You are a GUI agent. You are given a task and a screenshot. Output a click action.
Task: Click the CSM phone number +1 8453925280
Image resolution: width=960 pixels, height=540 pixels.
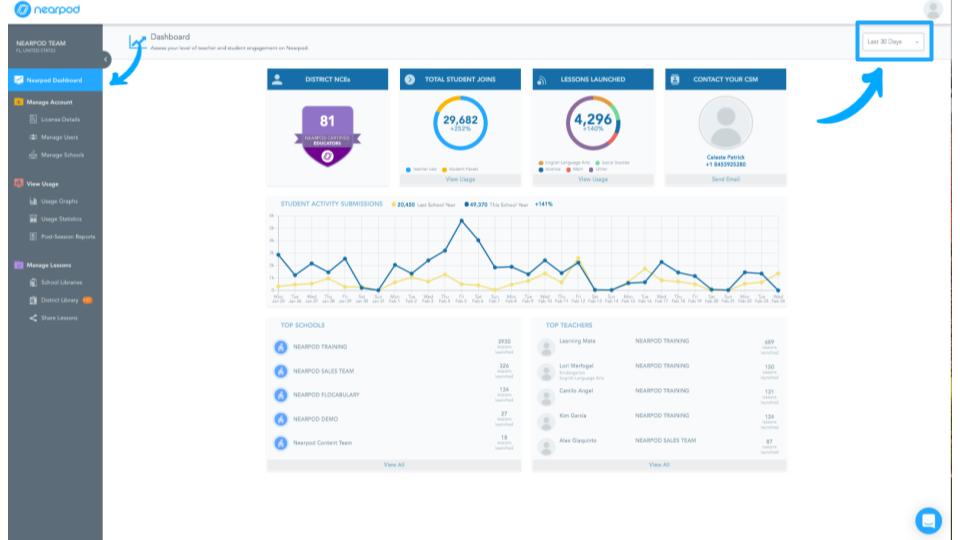tap(726, 165)
